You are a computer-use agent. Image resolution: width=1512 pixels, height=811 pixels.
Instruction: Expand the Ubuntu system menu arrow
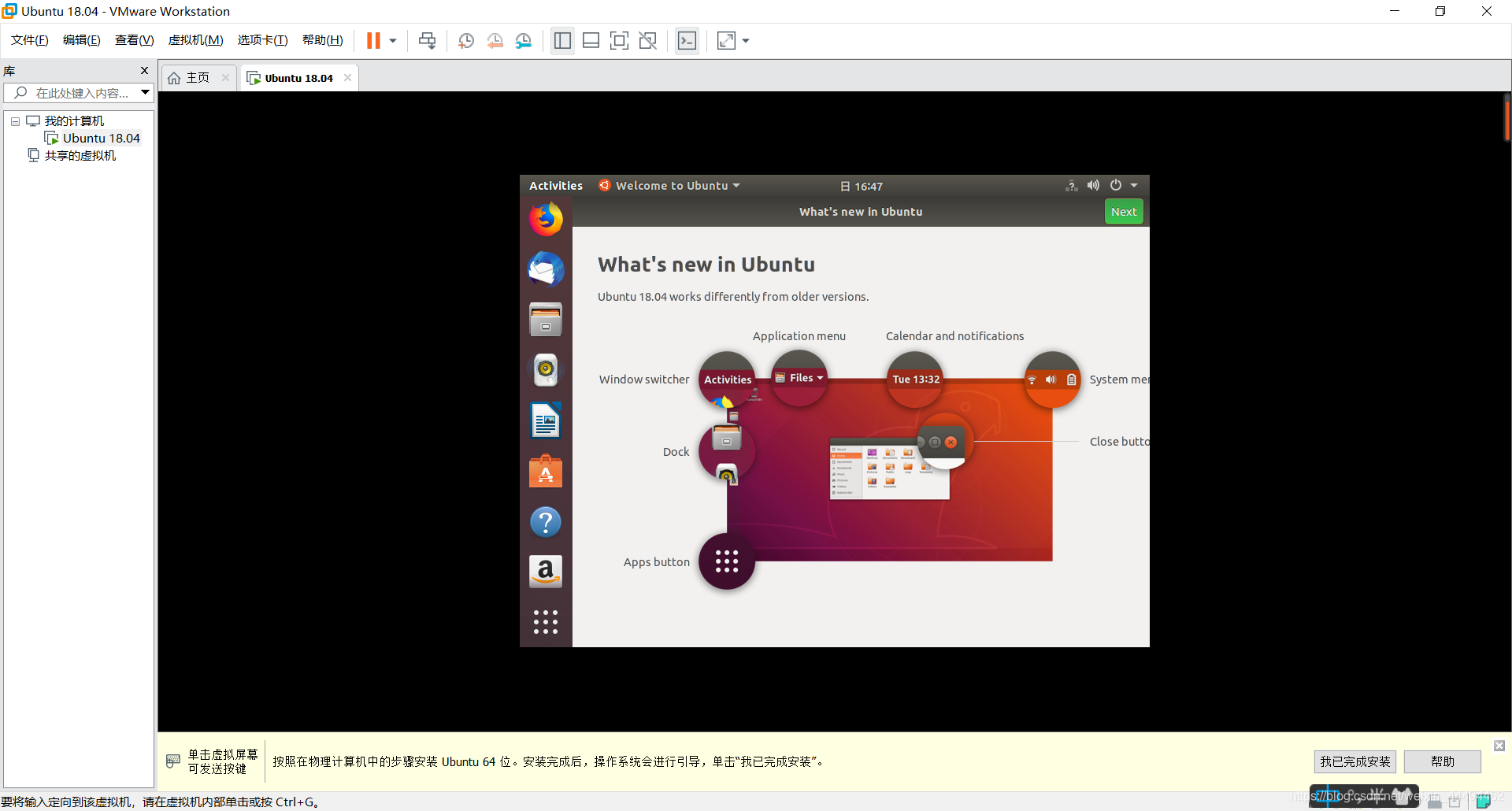[1134, 186]
